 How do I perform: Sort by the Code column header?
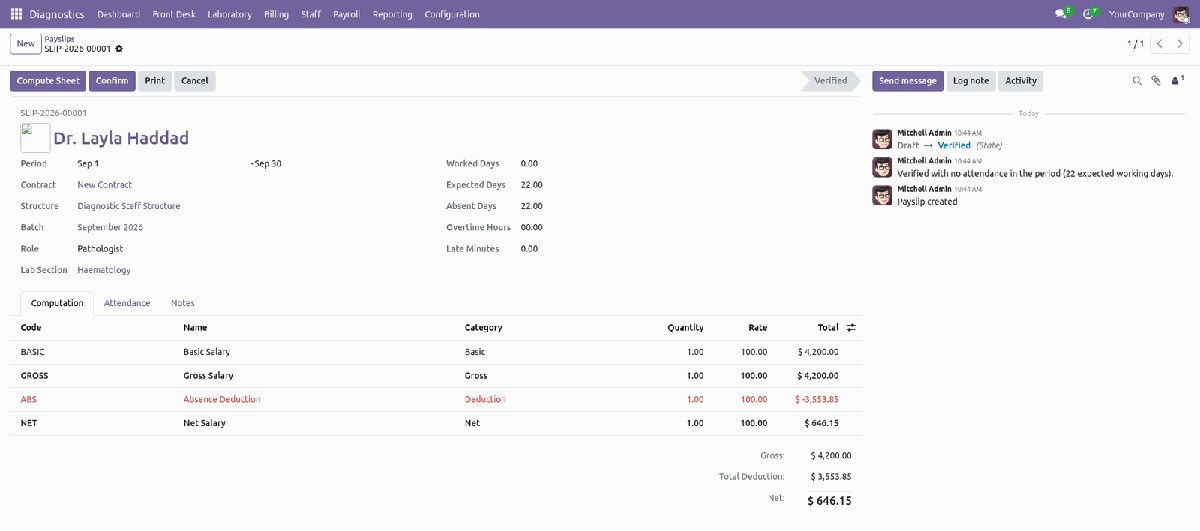point(31,327)
